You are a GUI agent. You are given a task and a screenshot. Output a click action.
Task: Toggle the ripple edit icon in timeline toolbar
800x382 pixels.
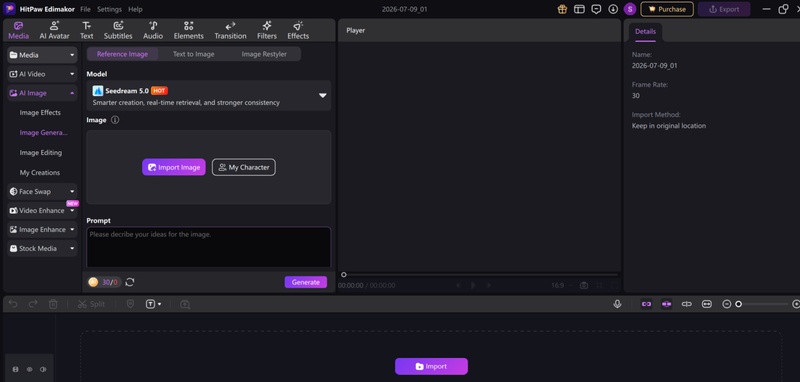coord(687,304)
